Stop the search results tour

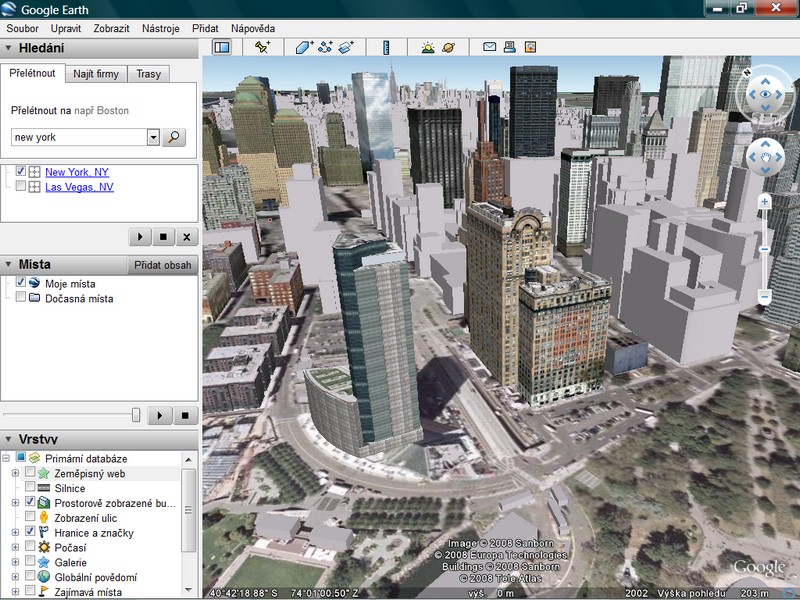(163, 237)
